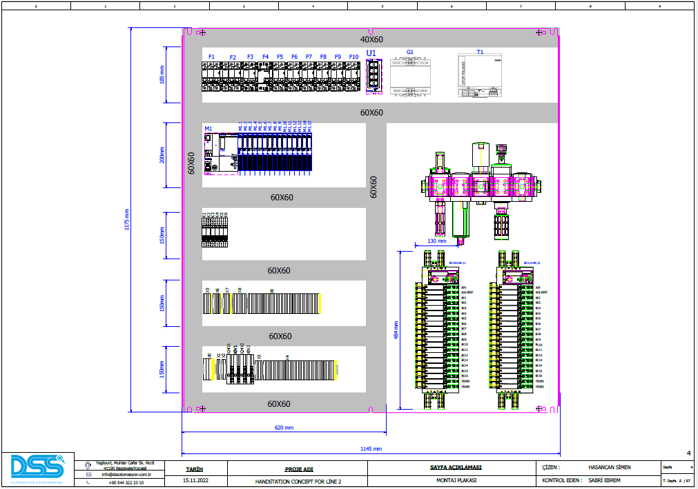
Task: Click the page number 4 above the title block
Action: (x=689, y=453)
